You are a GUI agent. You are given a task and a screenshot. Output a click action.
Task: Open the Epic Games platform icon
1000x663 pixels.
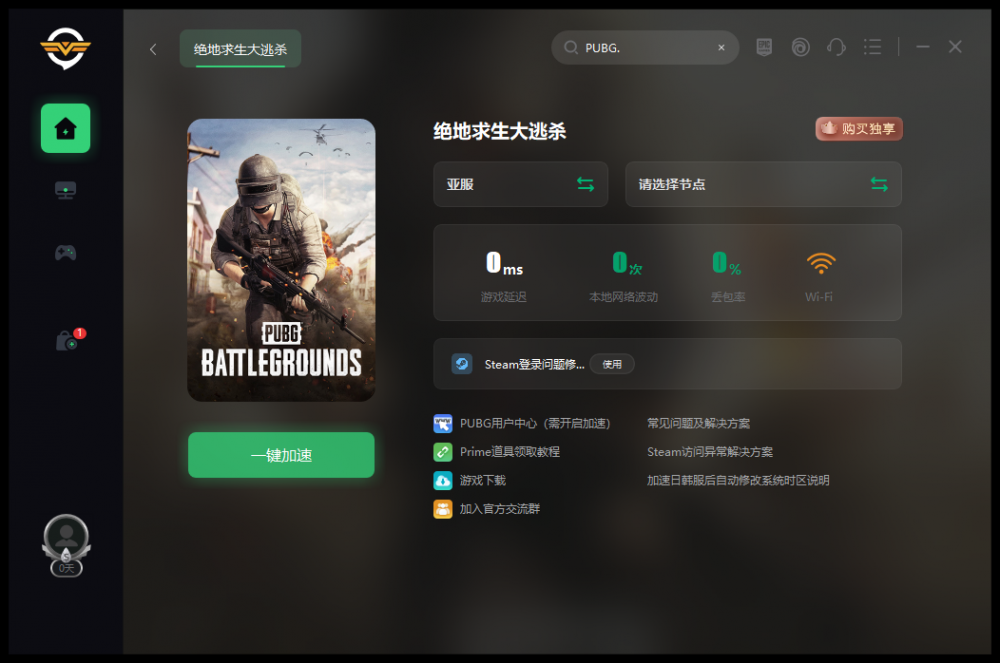(764, 47)
